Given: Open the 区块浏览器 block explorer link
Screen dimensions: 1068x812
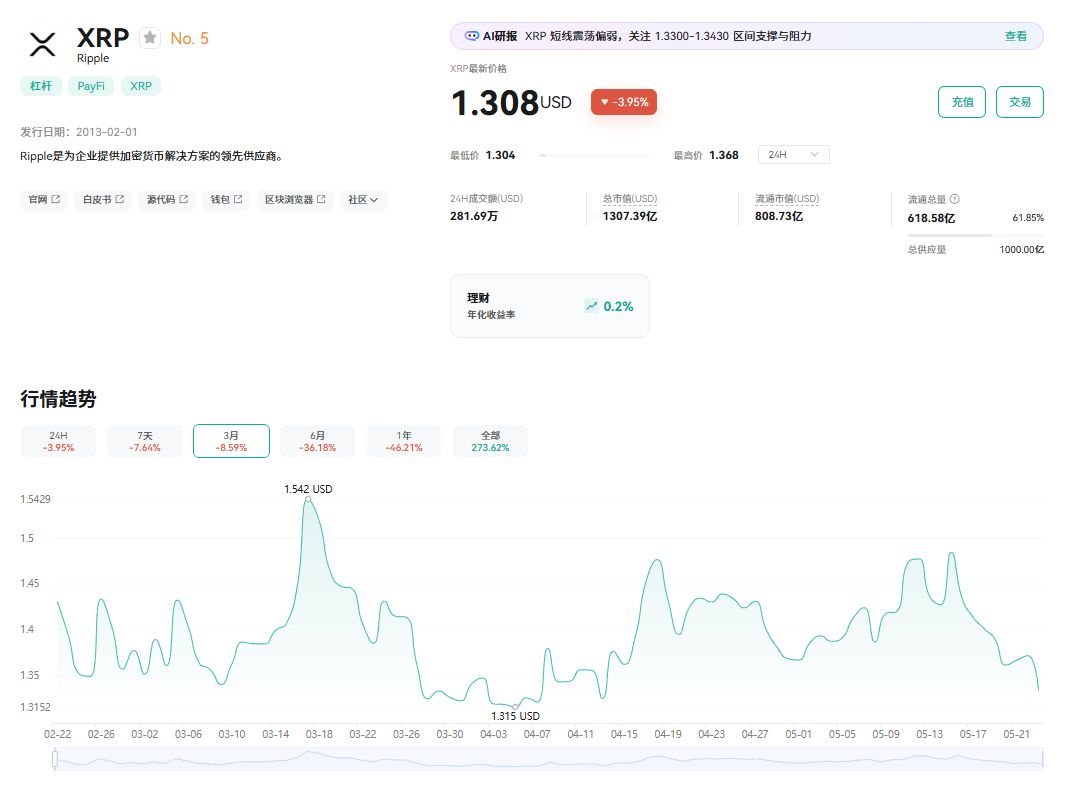Looking at the screenshot, I should (x=295, y=200).
